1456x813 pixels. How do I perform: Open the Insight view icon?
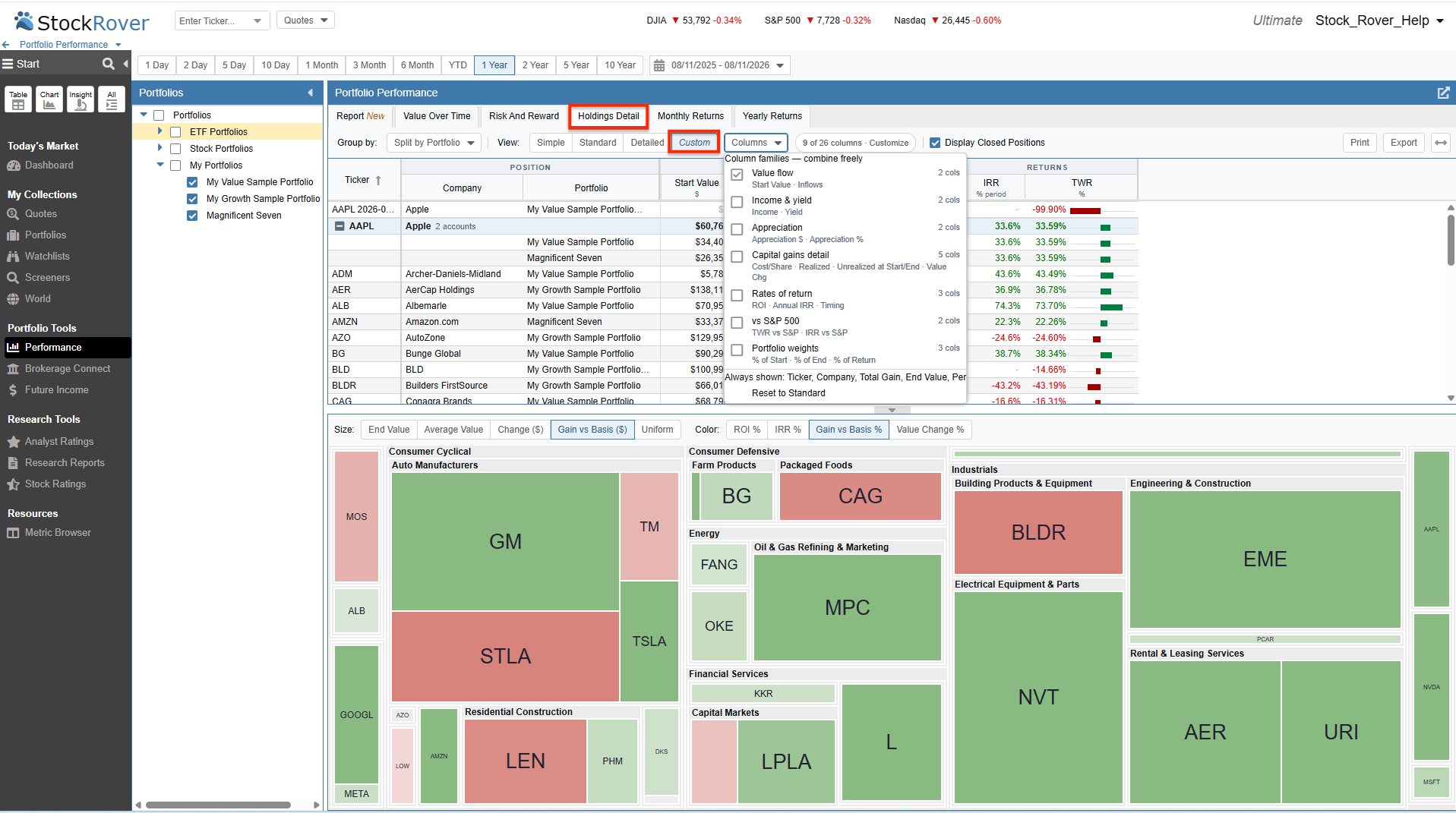(81, 99)
